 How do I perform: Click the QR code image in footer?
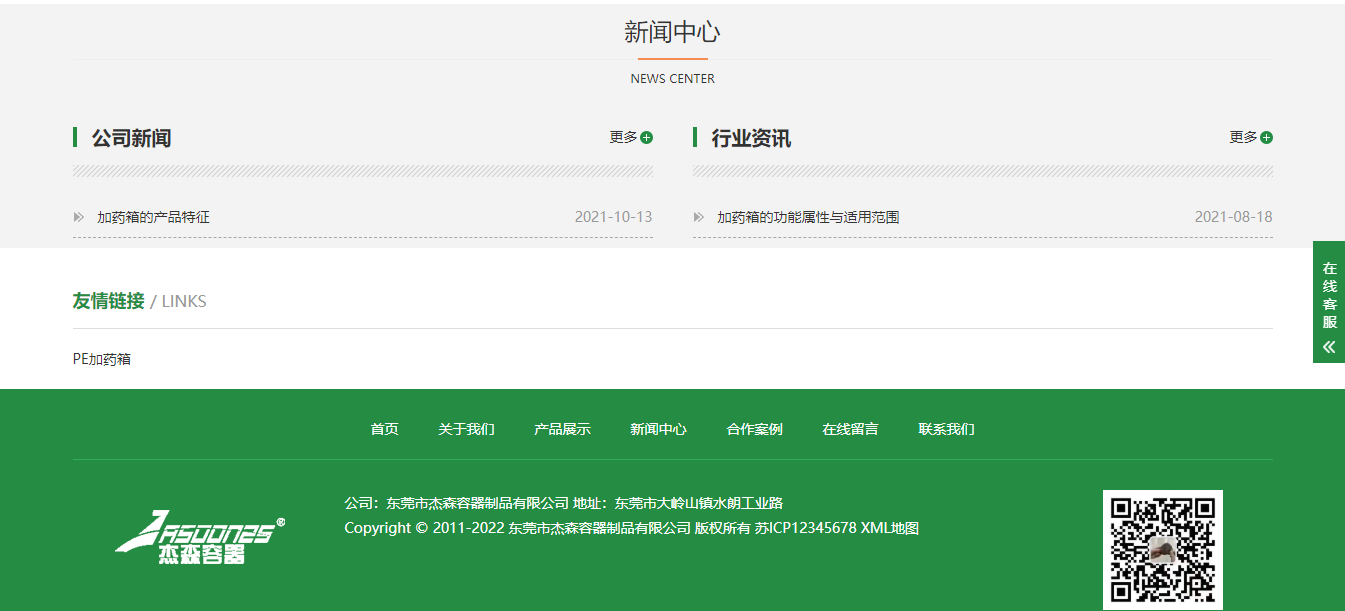1162,549
